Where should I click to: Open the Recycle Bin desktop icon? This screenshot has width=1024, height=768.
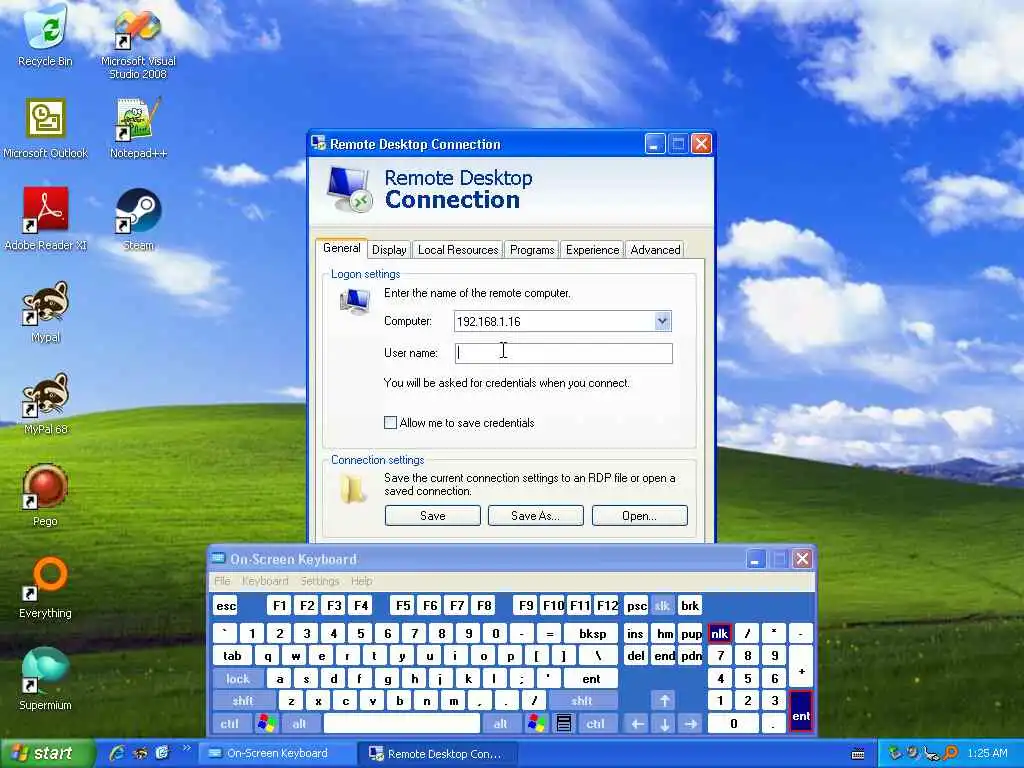[x=45, y=36]
